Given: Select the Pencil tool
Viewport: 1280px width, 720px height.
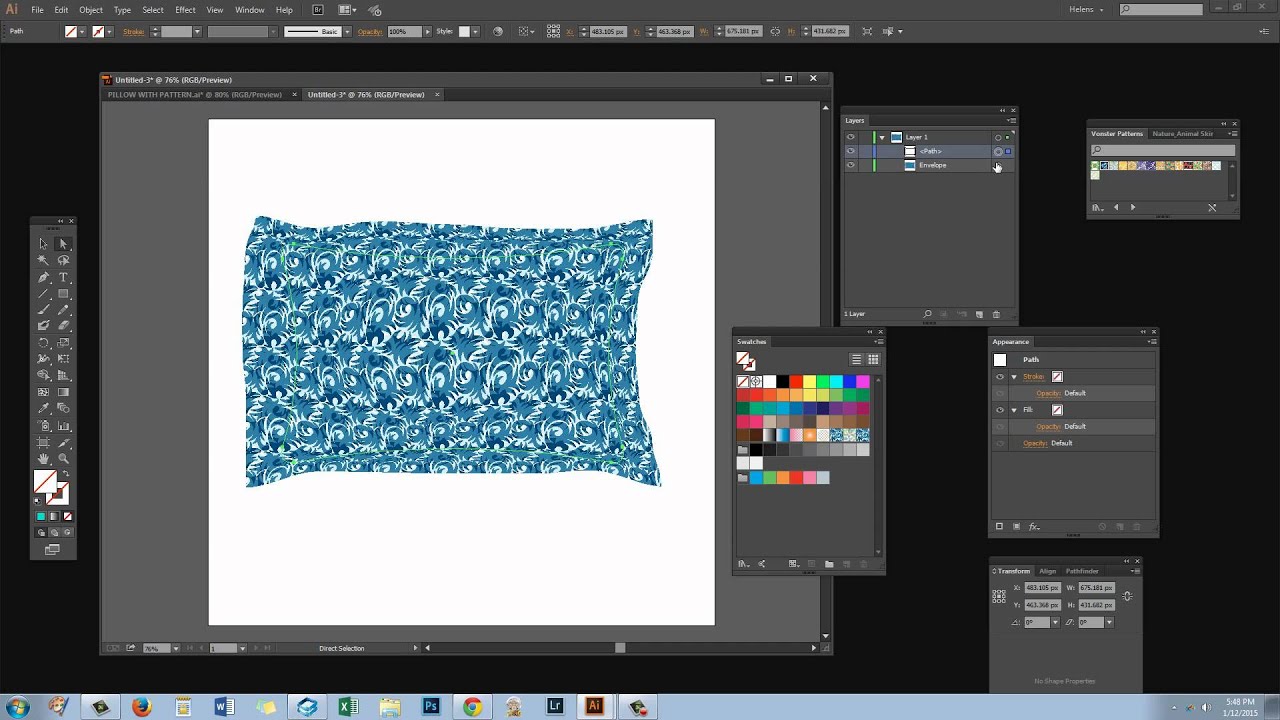Looking at the screenshot, I should click(63, 309).
